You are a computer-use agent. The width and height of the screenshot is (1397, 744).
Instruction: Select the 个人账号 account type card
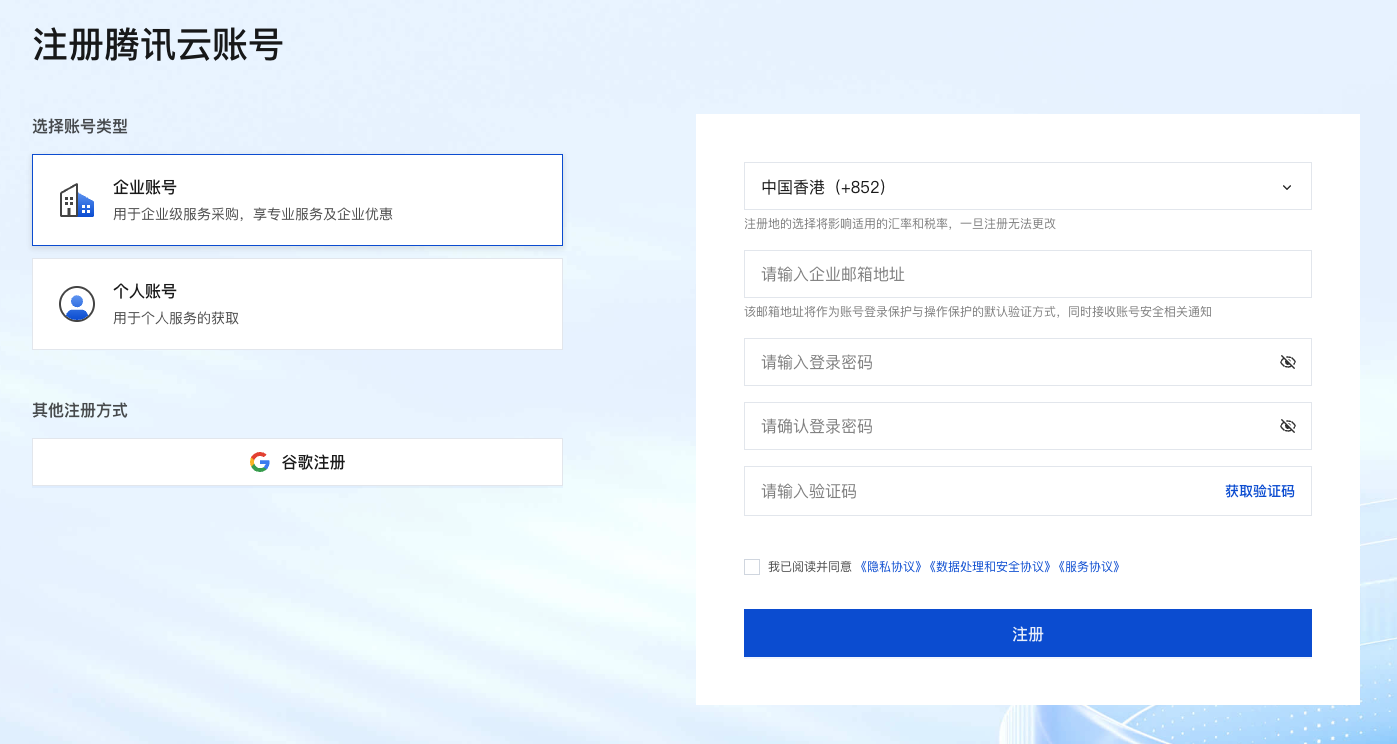(x=297, y=304)
